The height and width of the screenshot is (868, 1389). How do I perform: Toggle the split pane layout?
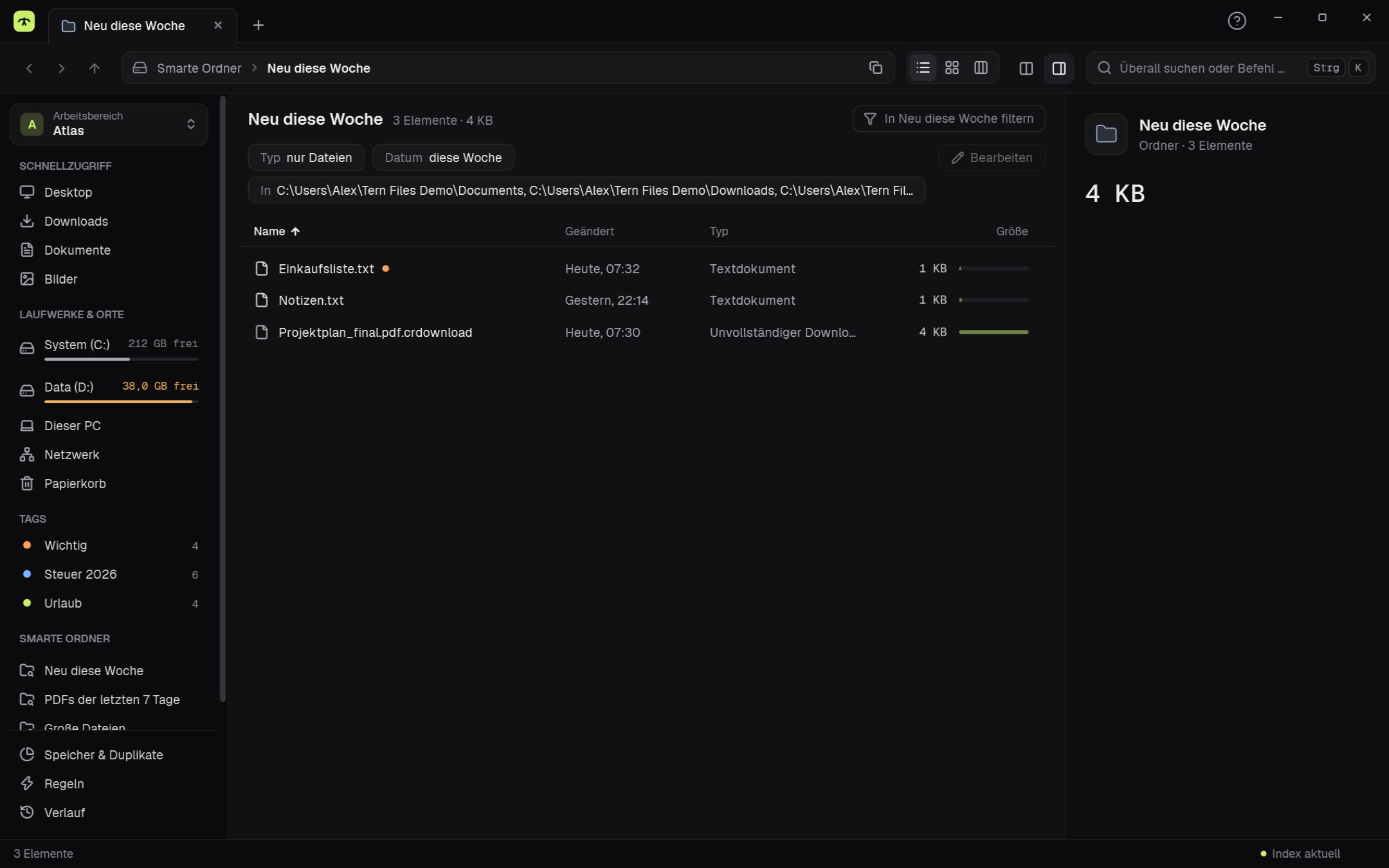click(1026, 68)
